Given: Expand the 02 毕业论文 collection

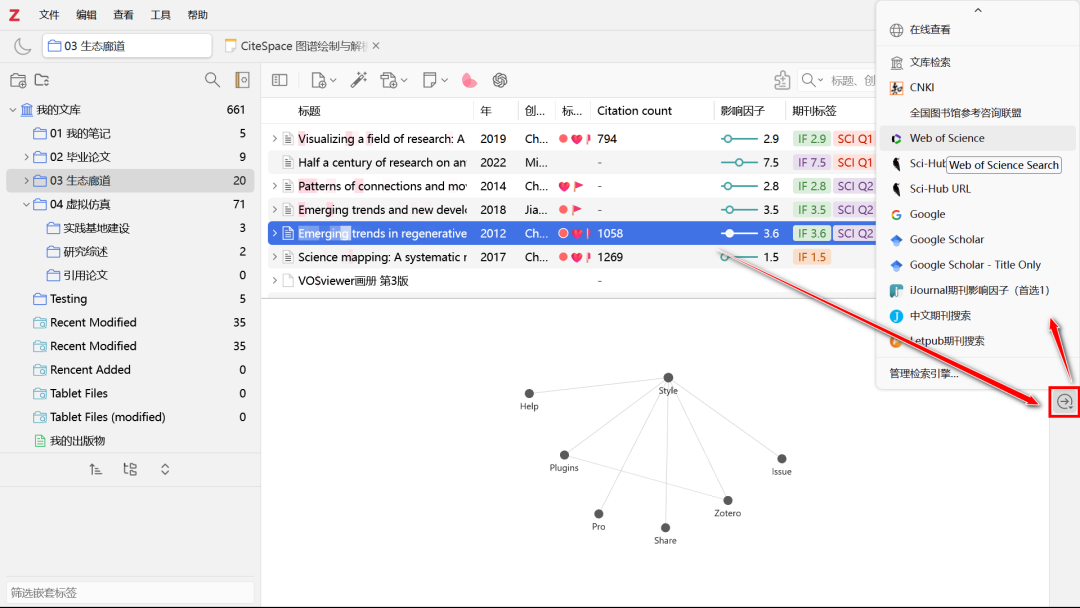Looking at the screenshot, I should click(27, 157).
